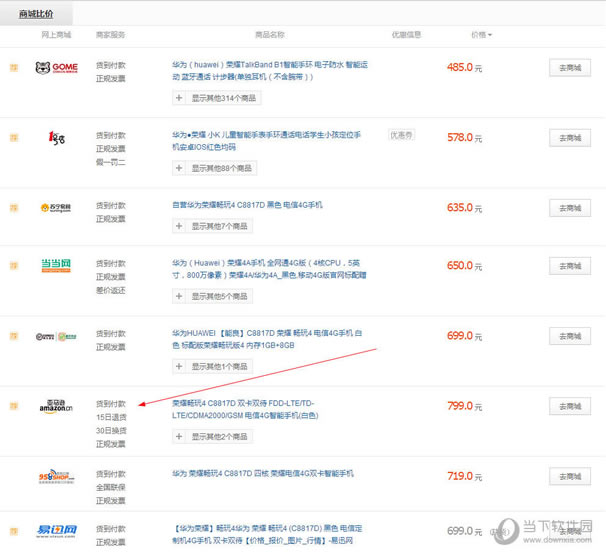Click the Dangdang (当当网) logo
The width and height of the screenshot is (606, 558).
coord(56,266)
